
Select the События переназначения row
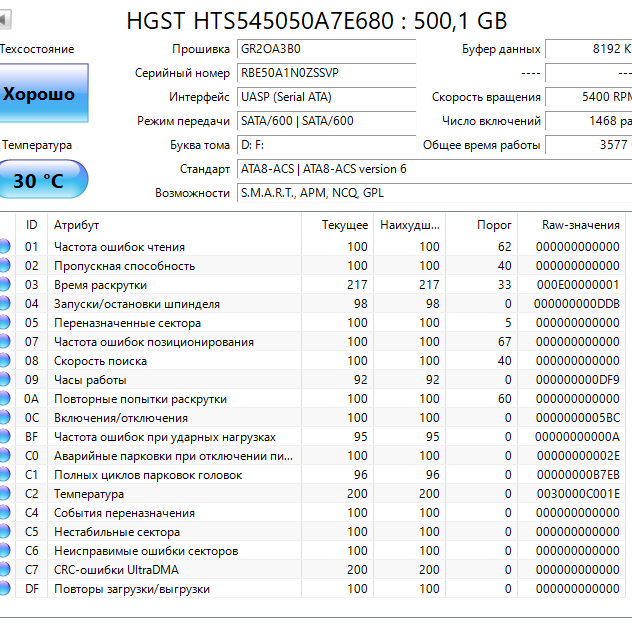[312, 513]
